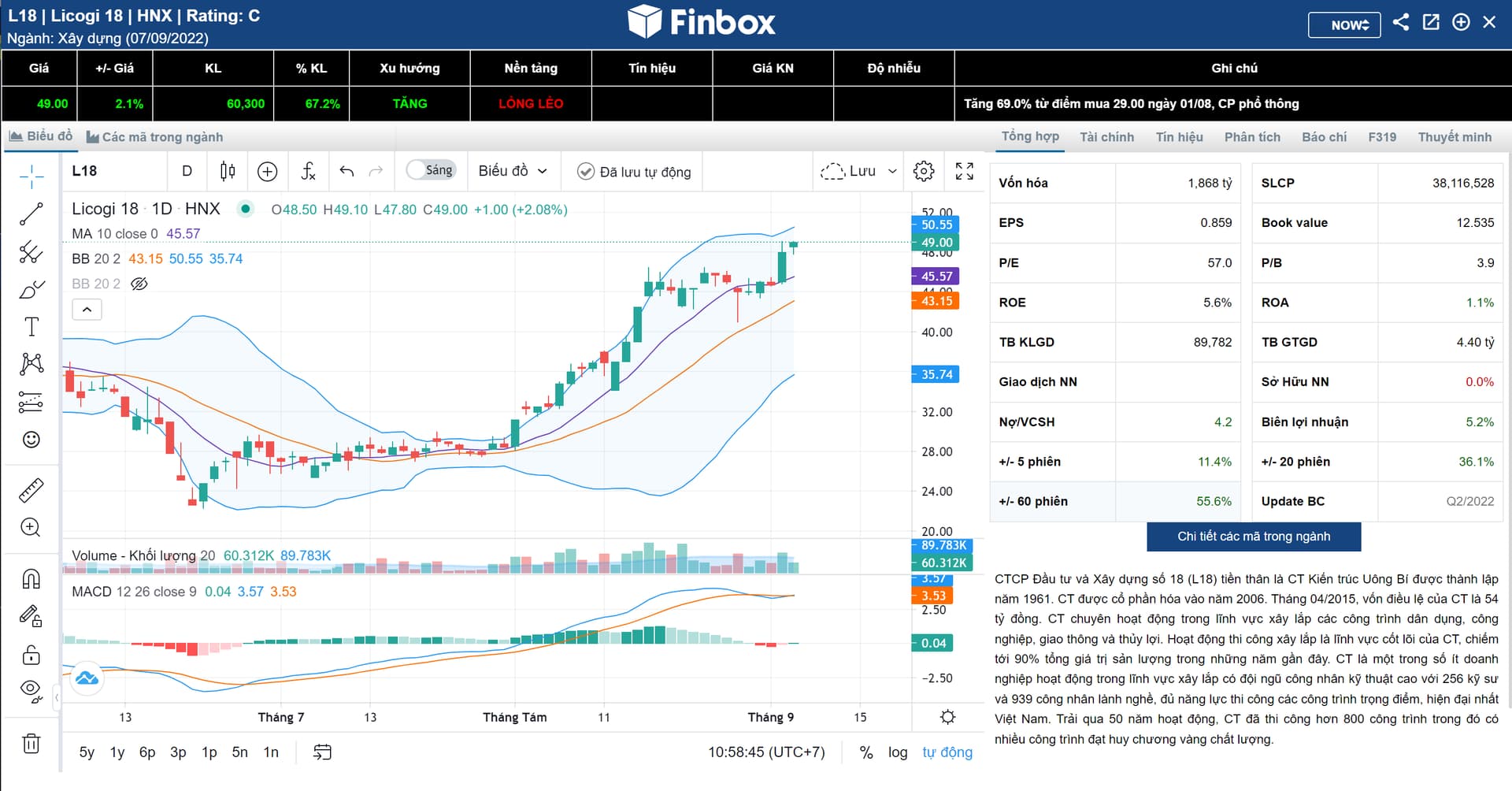This screenshot has width=1512, height=791.
Task: Set chart range to 3p
Action: pyautogui.click(x=178, y=752)
